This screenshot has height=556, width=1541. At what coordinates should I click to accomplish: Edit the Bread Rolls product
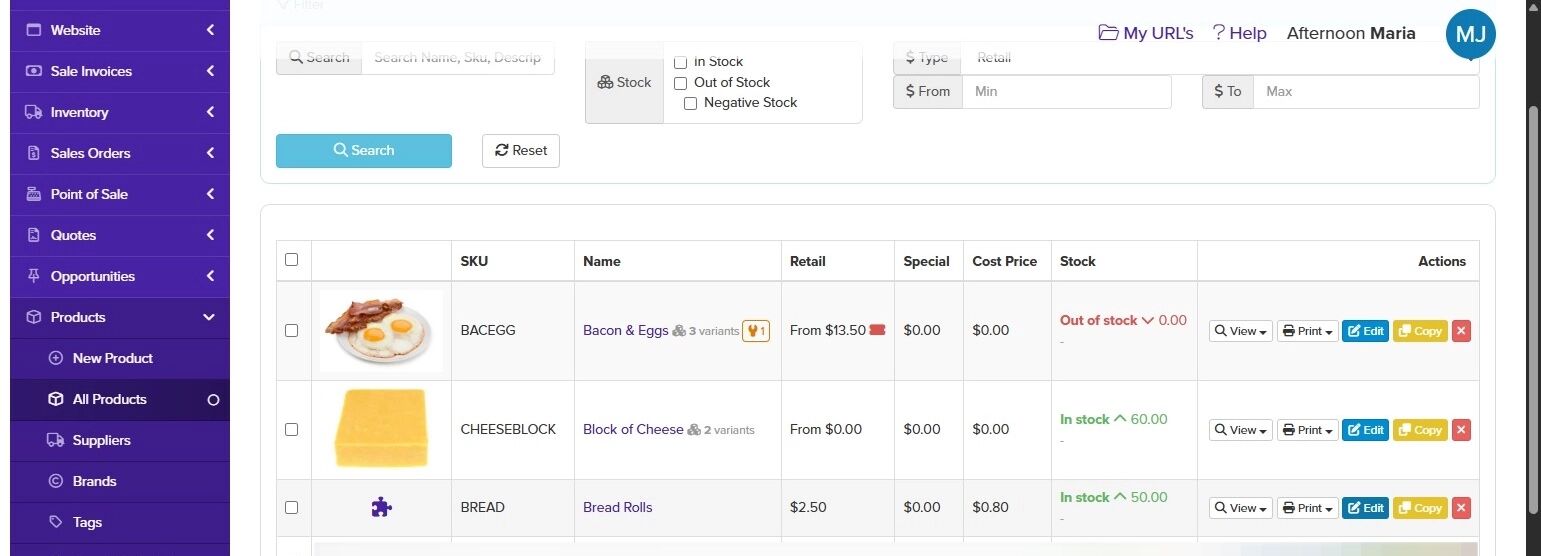[1365, 508]
